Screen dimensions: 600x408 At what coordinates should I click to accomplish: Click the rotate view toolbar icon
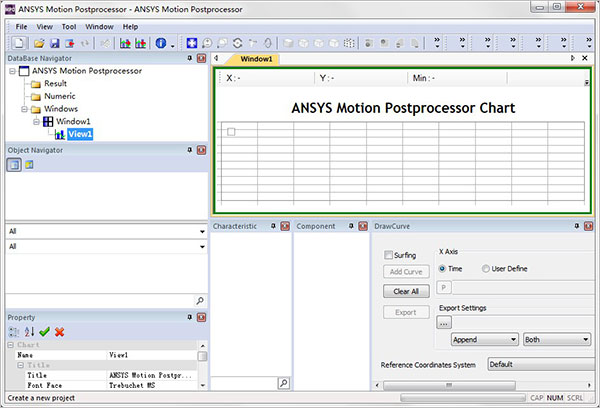point(238,43)
